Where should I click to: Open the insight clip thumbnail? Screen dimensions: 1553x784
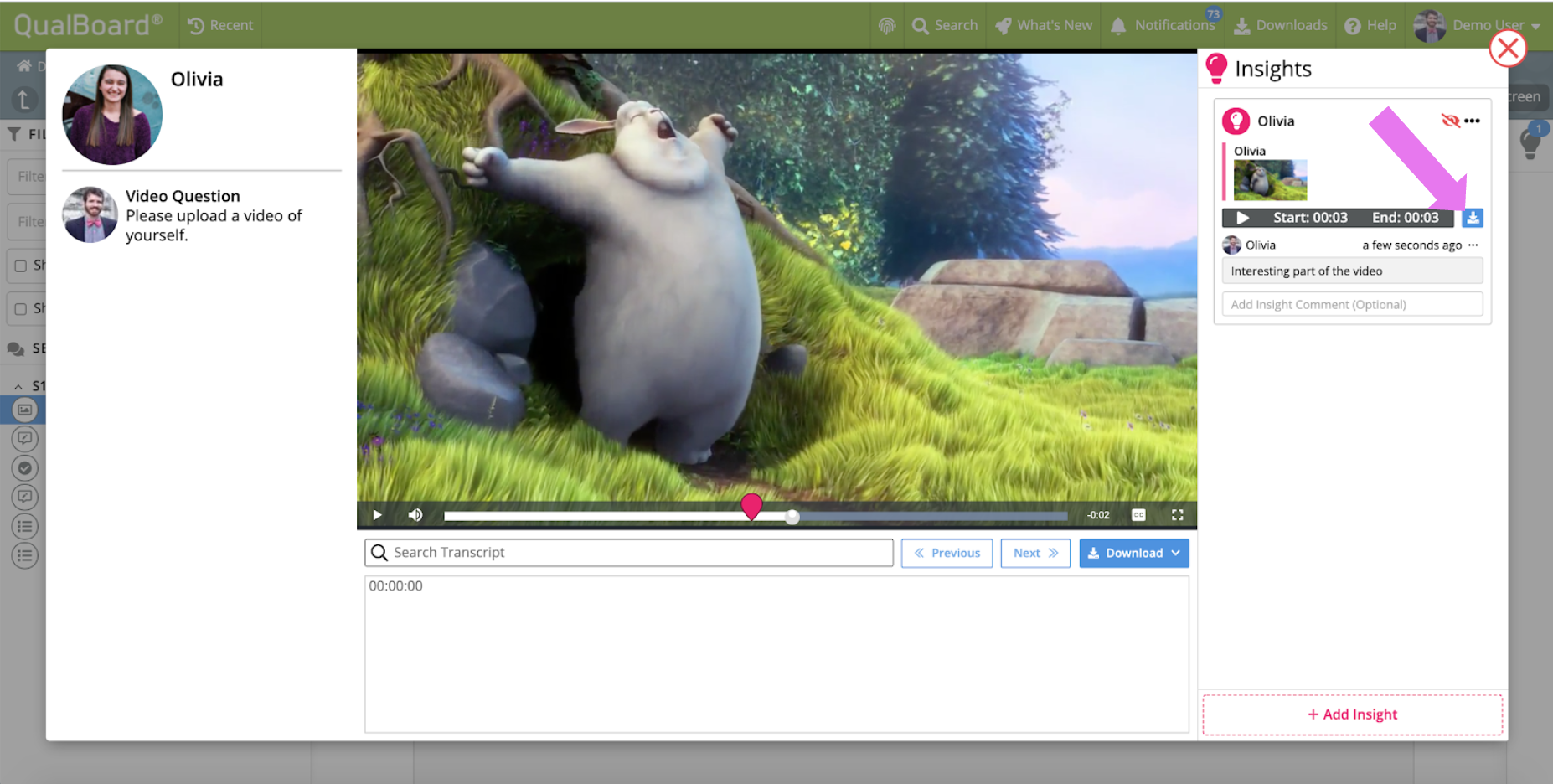coord(1270,180)
